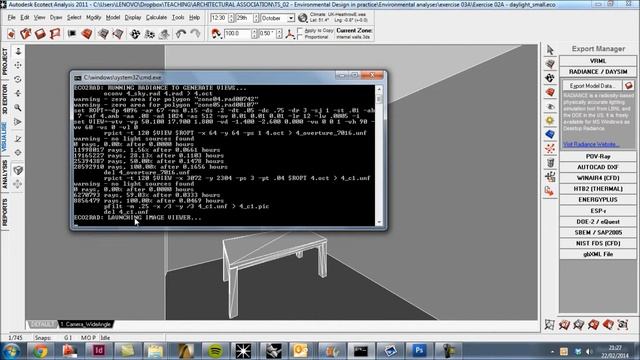Expand the AUTOCAD DXF export section
640x360 pixels.
pyautogui.click(x=598, y=167)
